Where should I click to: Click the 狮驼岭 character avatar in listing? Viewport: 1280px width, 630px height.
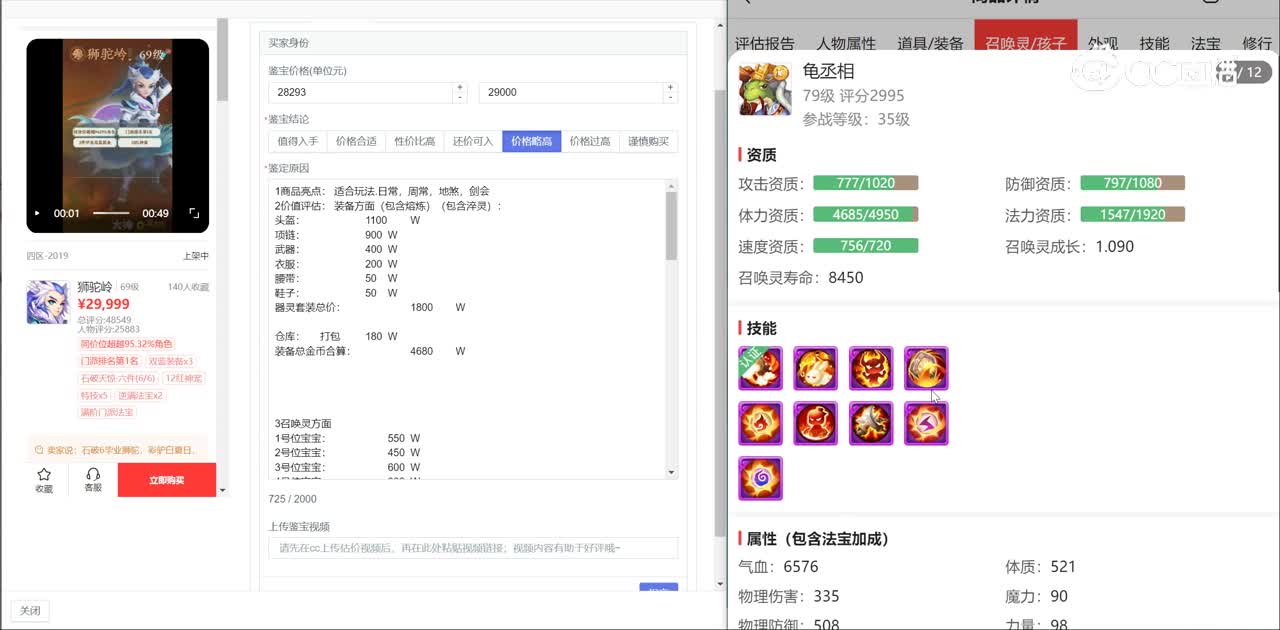[47, 301]
